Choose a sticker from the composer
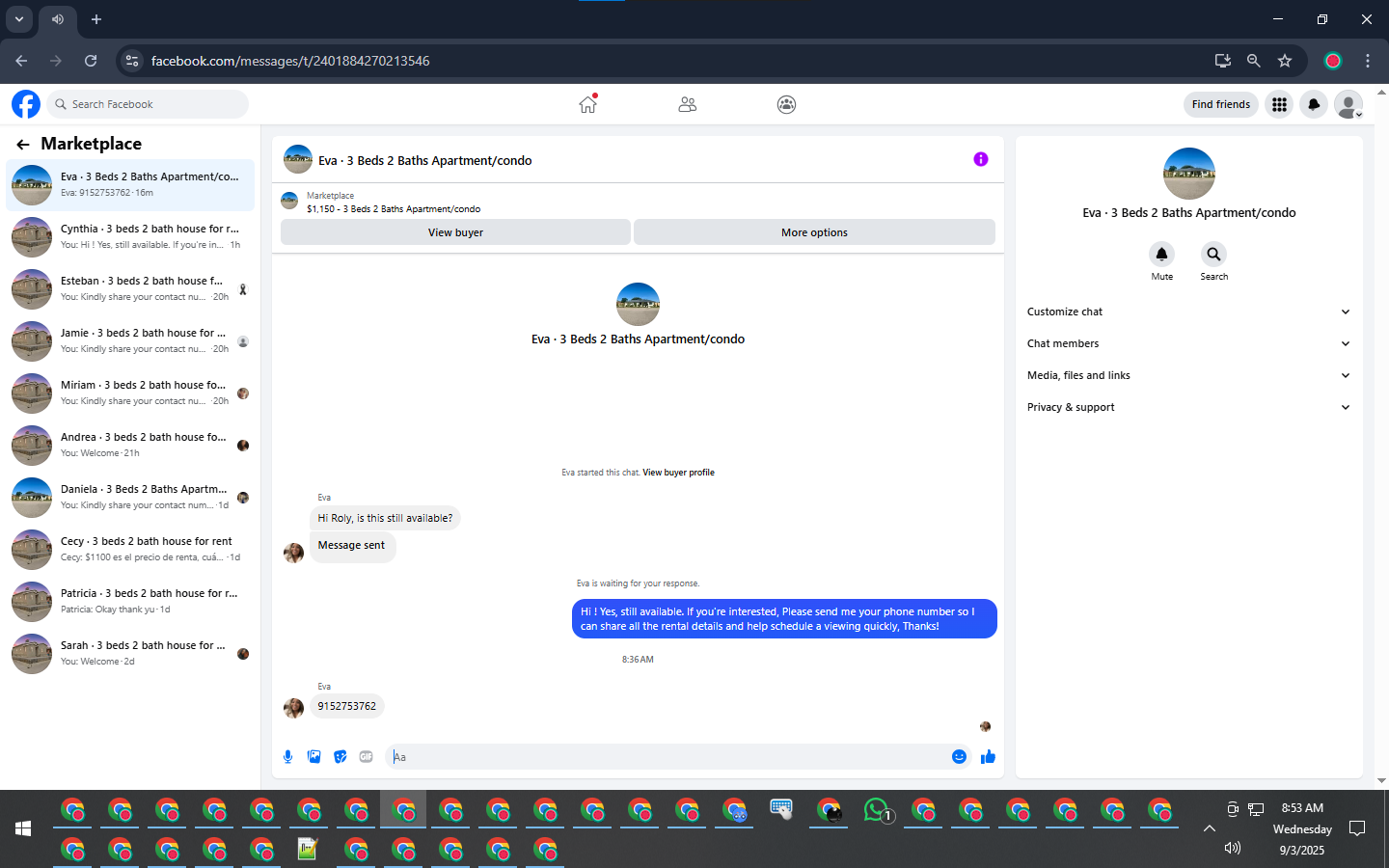 340,757
